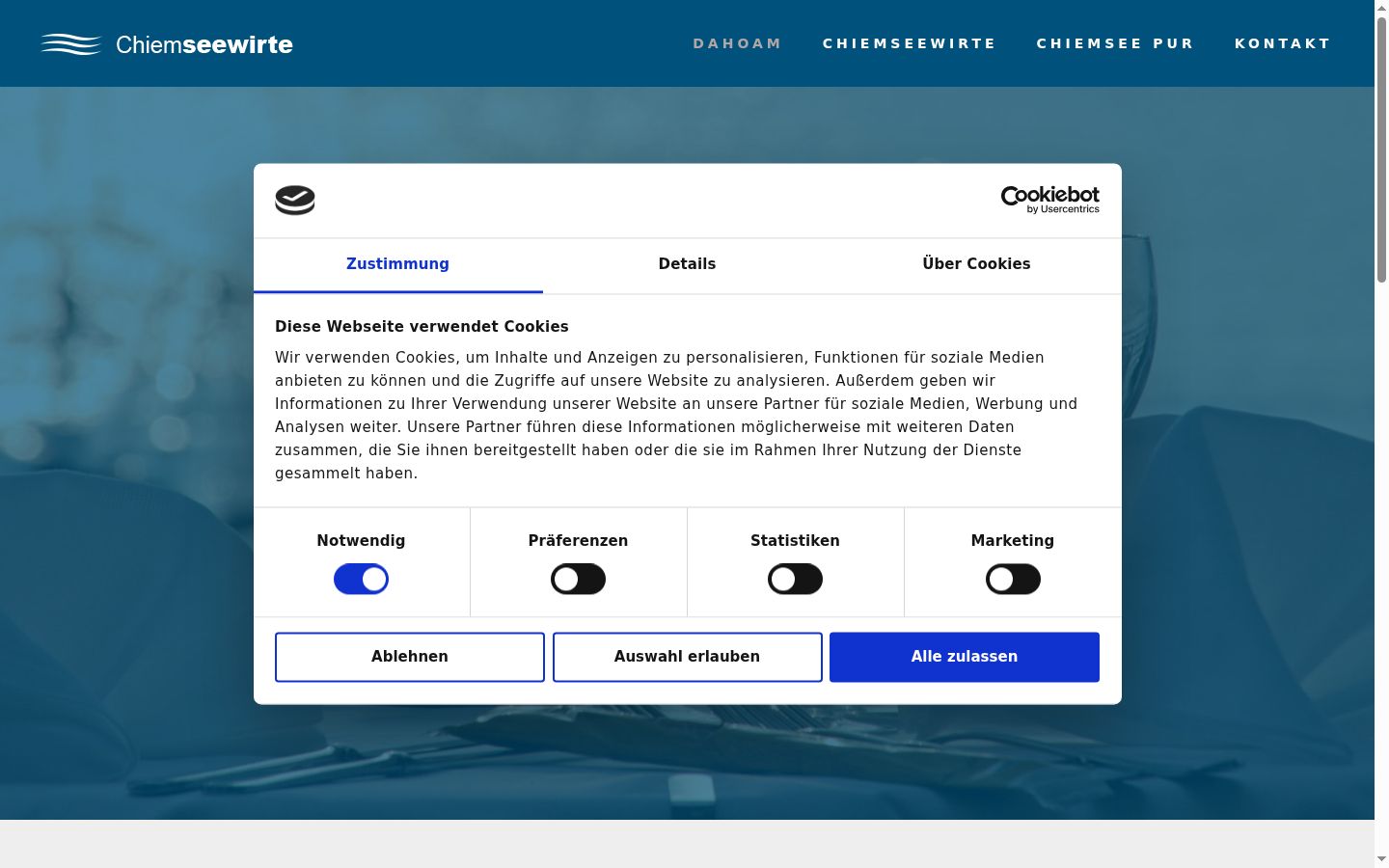This screenshot has height=868, width=1389.
Task: Toggle the Notwendig cookie switch
Action: (x=361, y=580)
